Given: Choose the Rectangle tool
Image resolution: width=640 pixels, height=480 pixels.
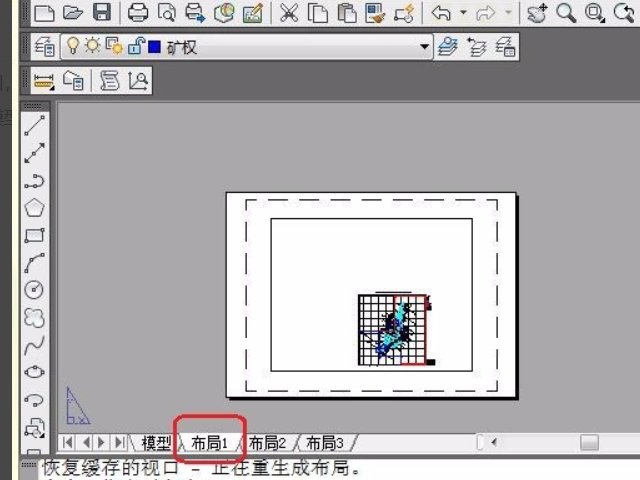Looking at the screenshot, I should pos(35,236).
